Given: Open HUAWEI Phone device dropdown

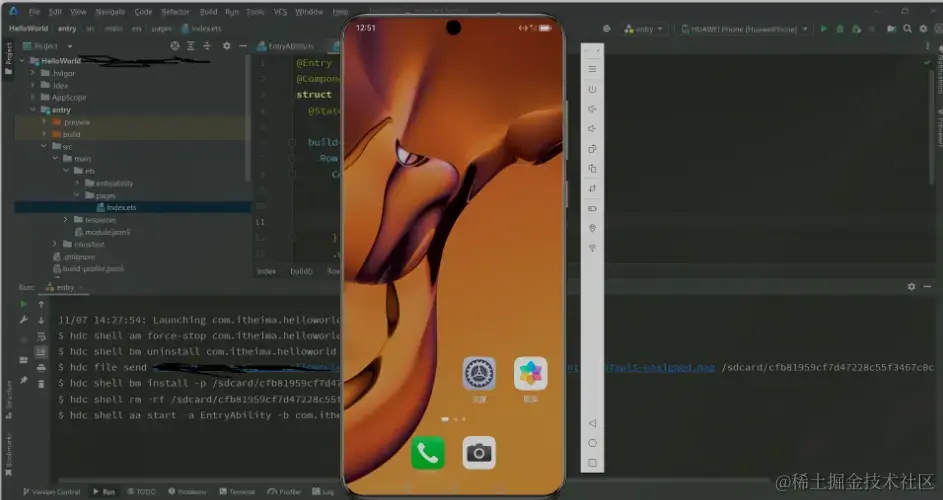Looking at the screenshot, I should pyautogui.click(x=745, y=29).
